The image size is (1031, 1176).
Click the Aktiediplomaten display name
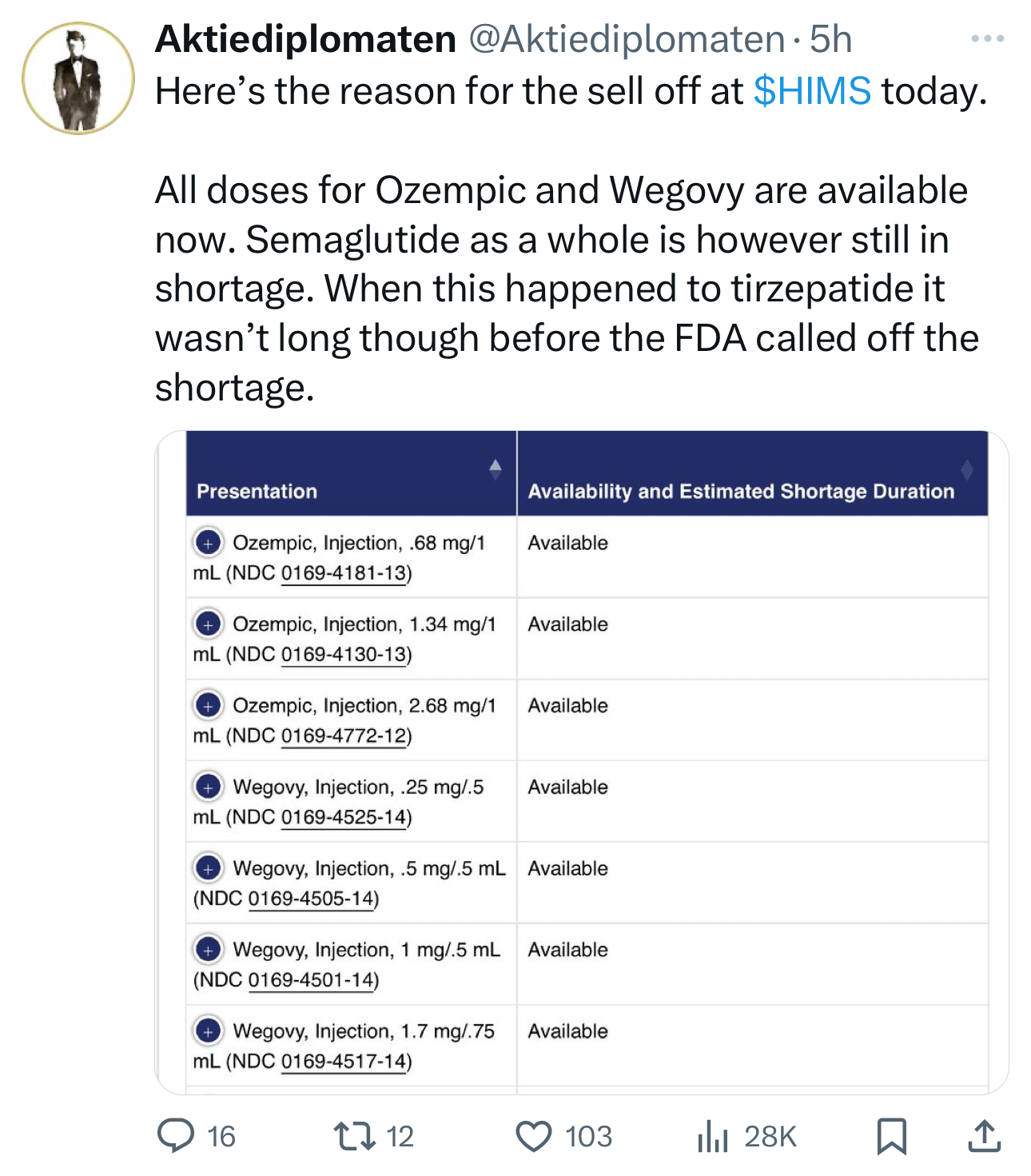pyautogui.click(x=305, y=39)
